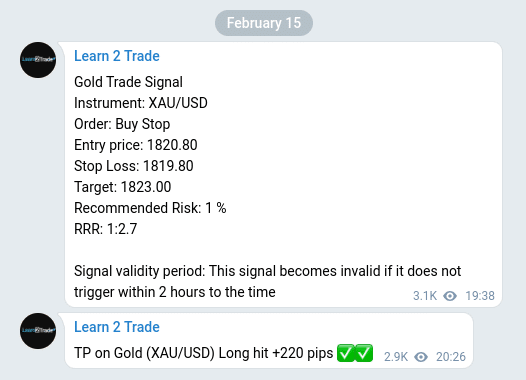This screenshot has height=380, width=526.
Task: Click the eye views icon beside 2.9K
Action: (421, 357)
